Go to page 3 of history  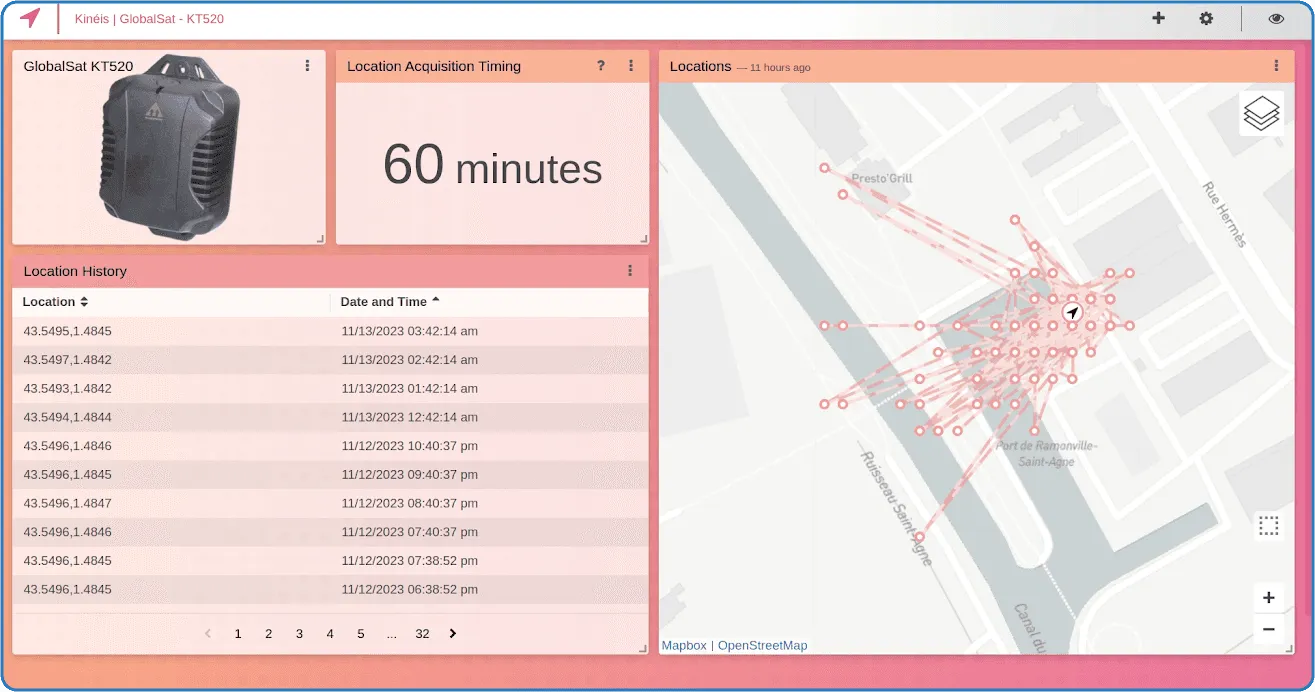click(299, 634)
